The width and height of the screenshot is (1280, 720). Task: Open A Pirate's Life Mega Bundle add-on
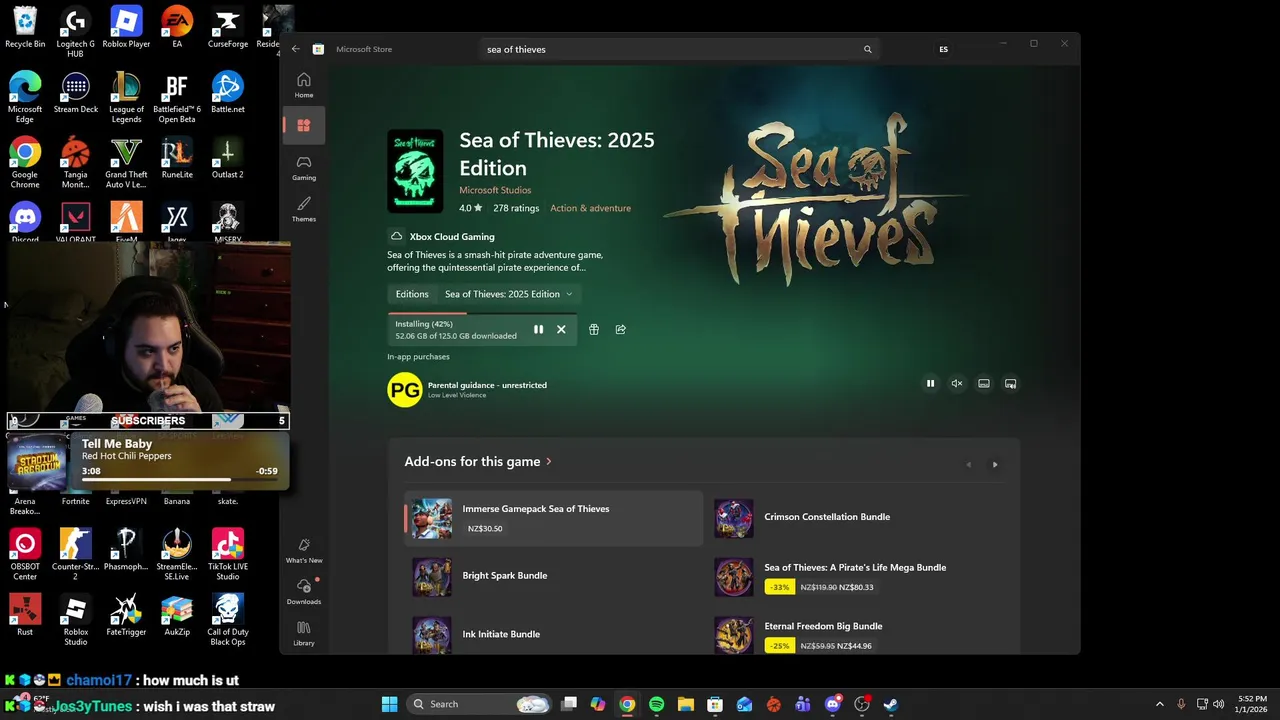856,577
